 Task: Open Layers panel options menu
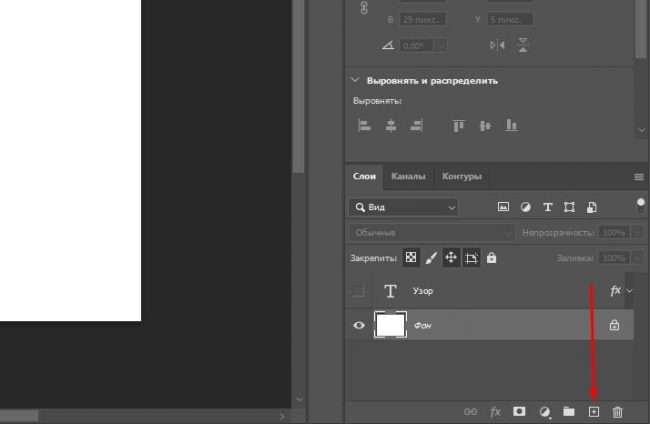click(639, 177)
